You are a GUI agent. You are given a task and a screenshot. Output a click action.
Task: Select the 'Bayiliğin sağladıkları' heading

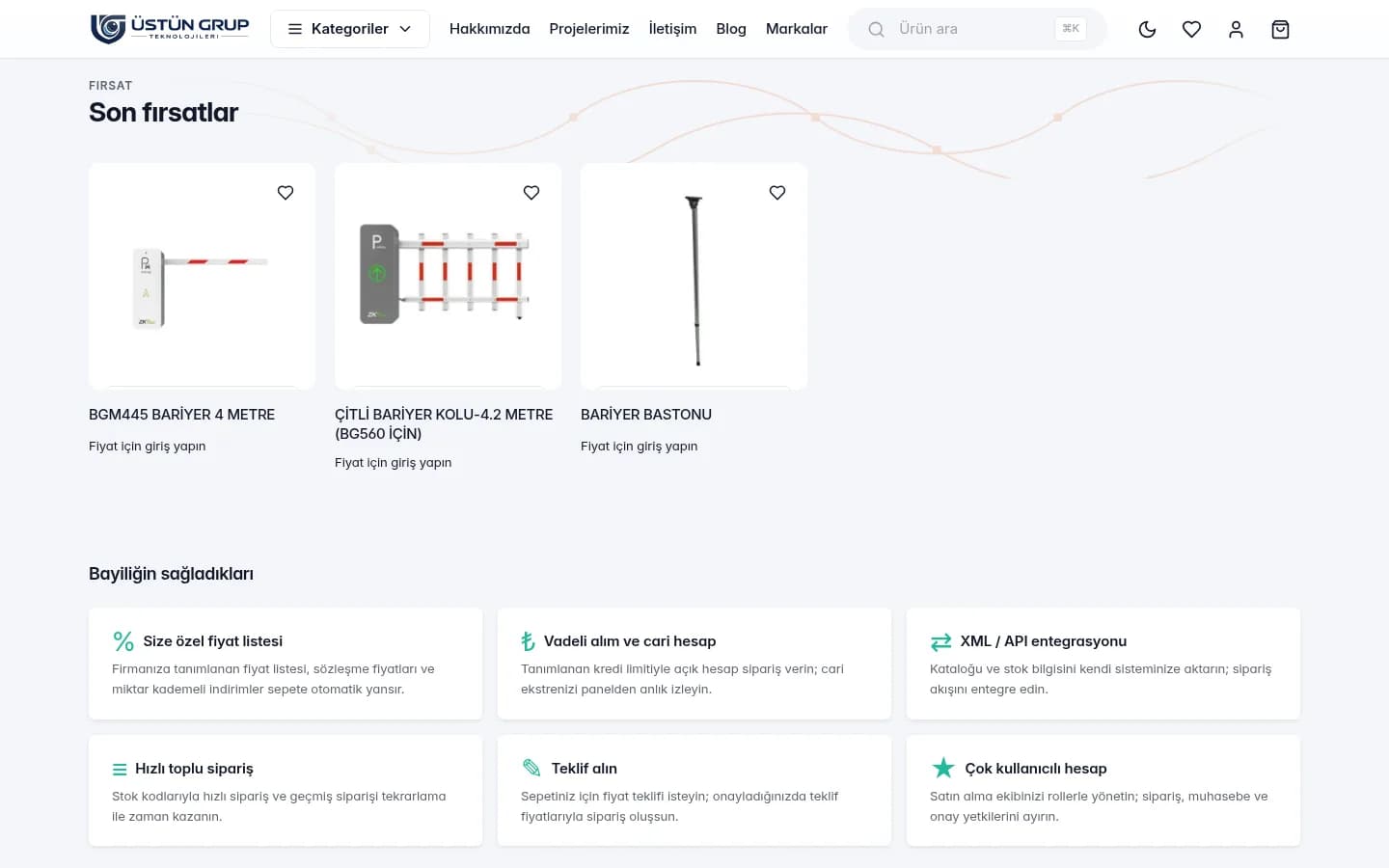tap(171, 574)
